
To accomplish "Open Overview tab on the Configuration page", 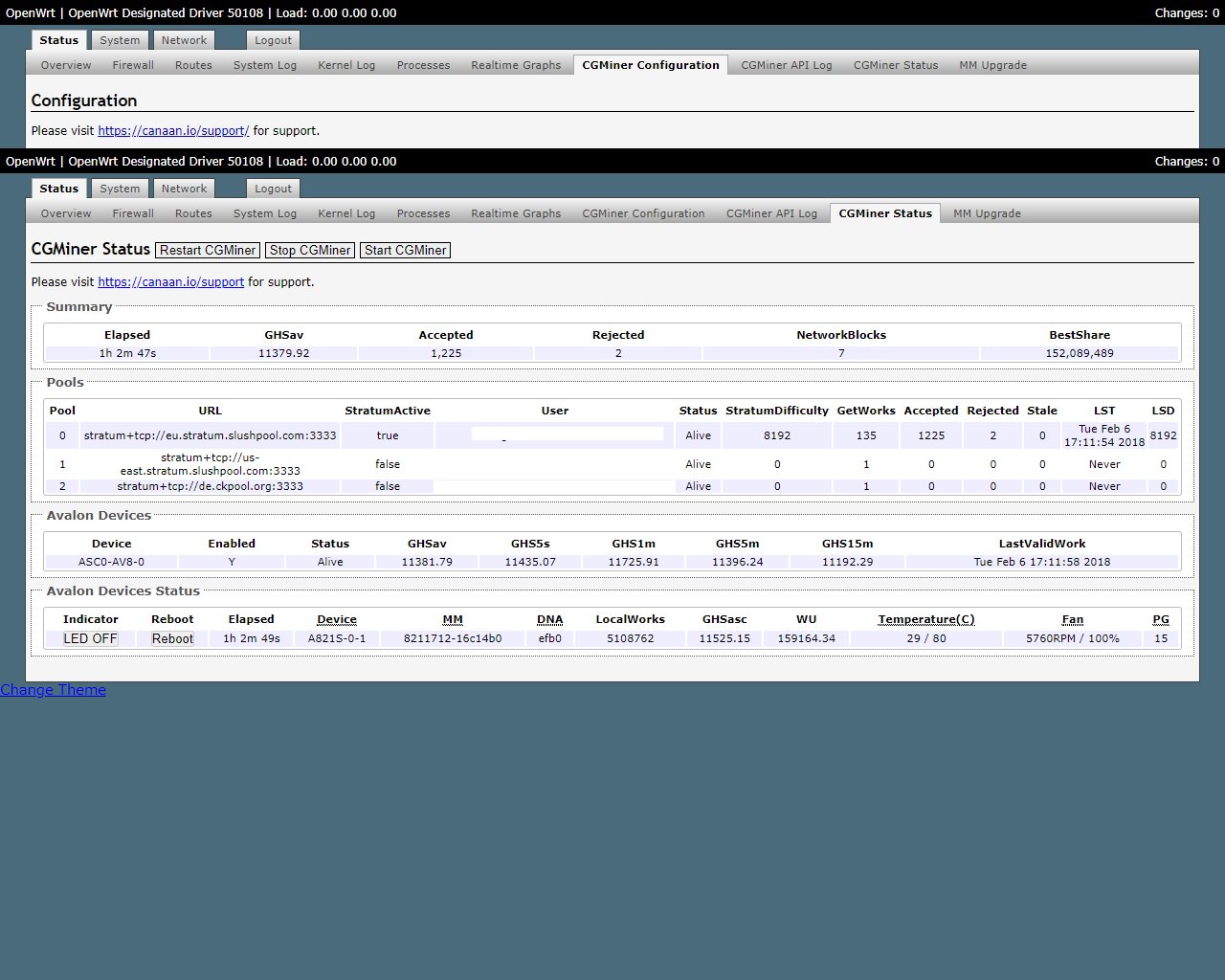I will [x=66, y=65].
